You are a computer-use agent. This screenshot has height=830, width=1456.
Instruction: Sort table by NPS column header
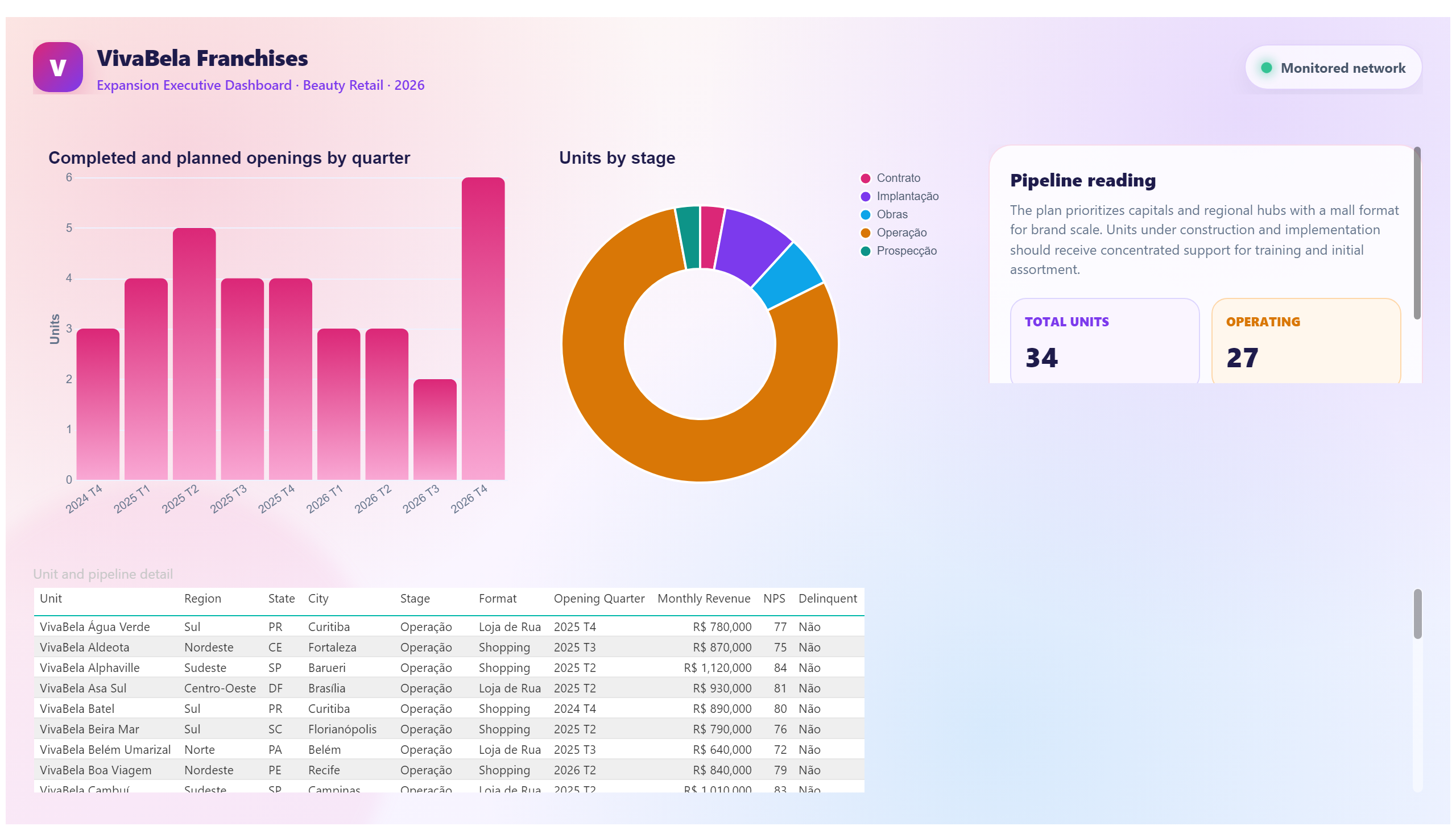coord(774,599)
